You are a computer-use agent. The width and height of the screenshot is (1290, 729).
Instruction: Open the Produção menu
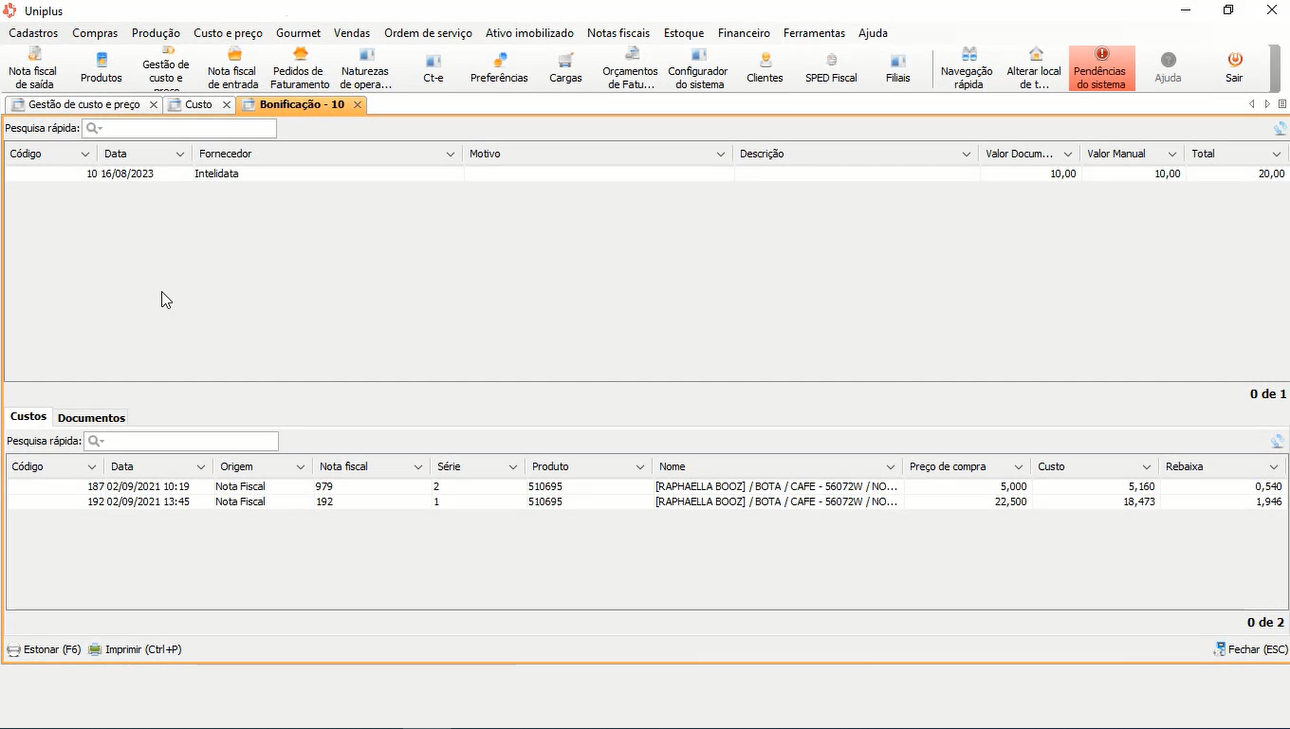[156, 33]
